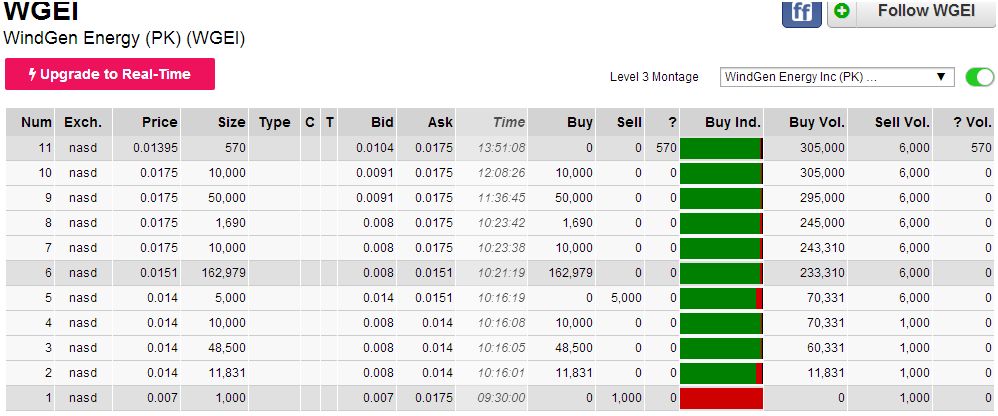Viewport: 998px width, 416px height.
Task: Click size 48,500 in trade 3
Action: 227,348
